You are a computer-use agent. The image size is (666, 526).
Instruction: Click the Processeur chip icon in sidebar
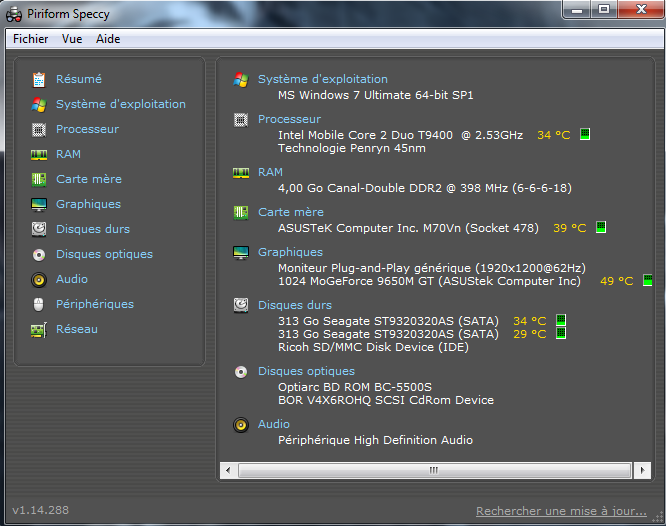(x=39, y=129)
